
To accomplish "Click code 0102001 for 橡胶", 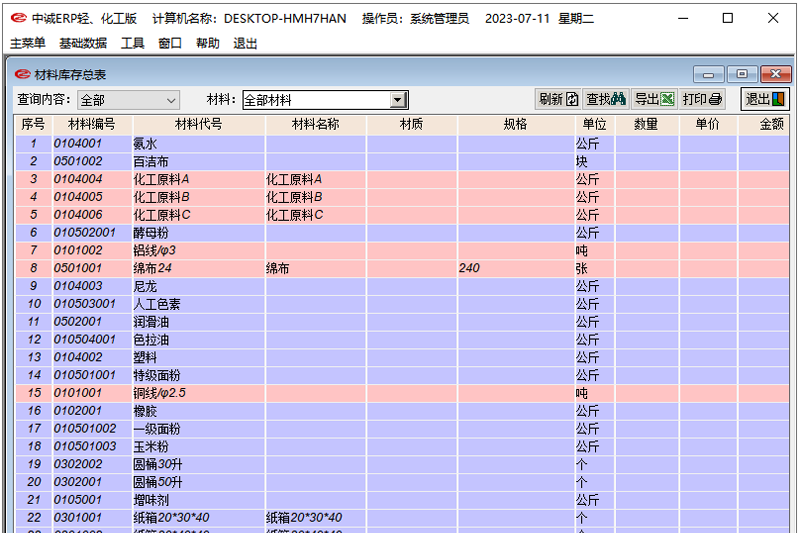I will point(92,411).
